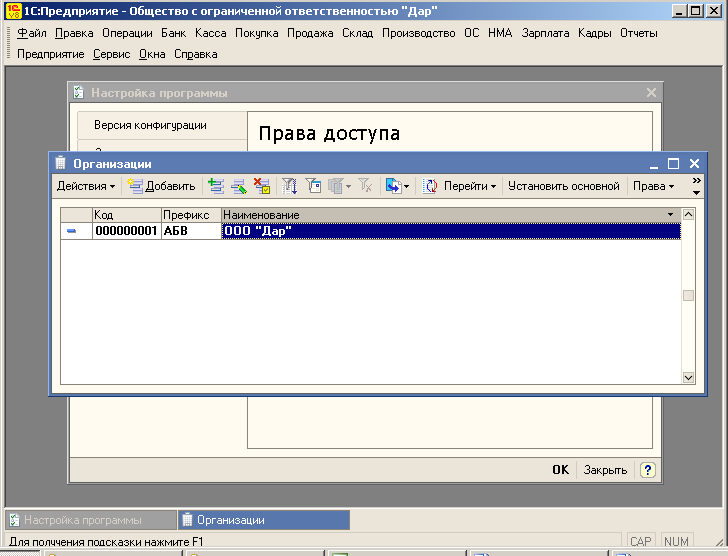Image resolution: width=728 pixels, height=556 pixels.
Task: Open the Операции menu
Action: pyautogui.click(x=127, y=33)
